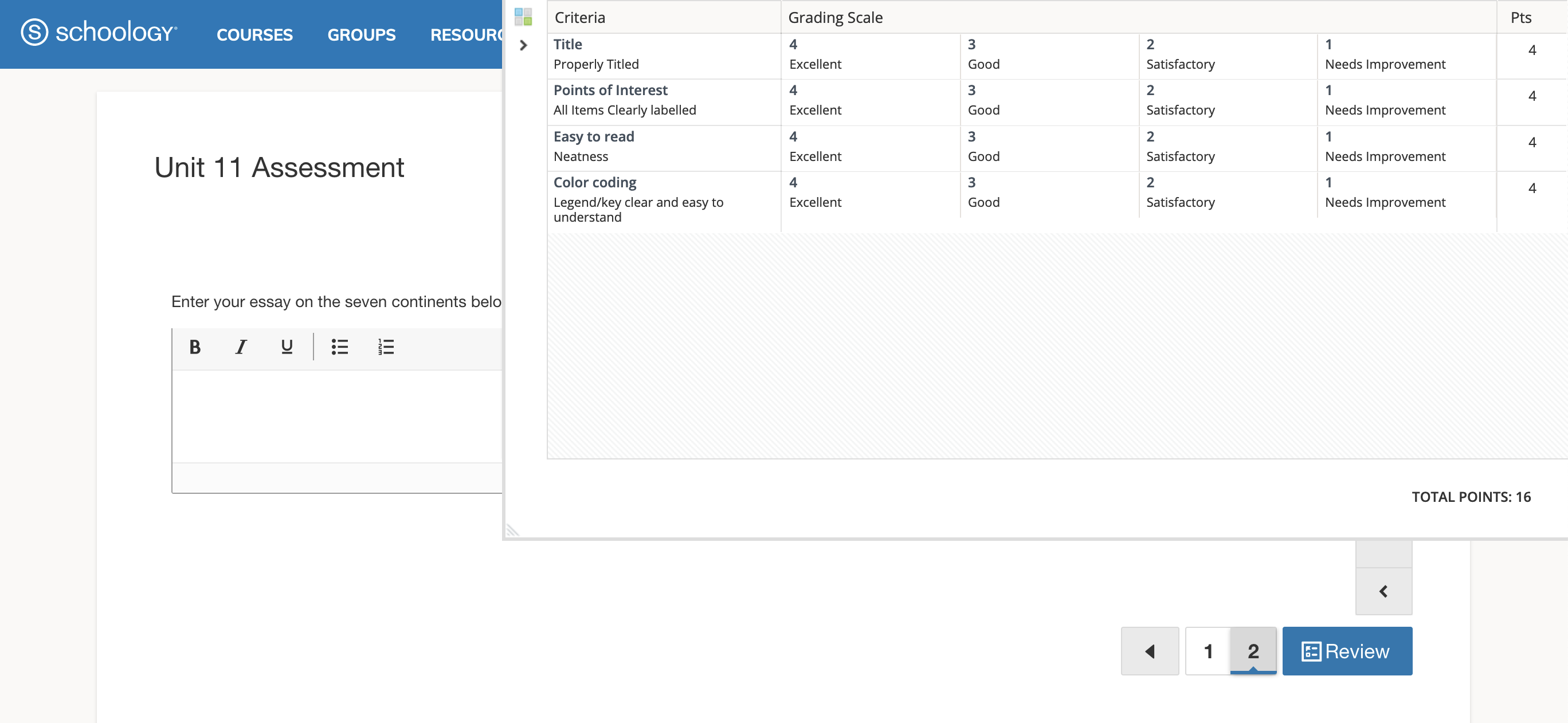Open the COURSES menu
1568x723 pixels.
tap(254, 35)
